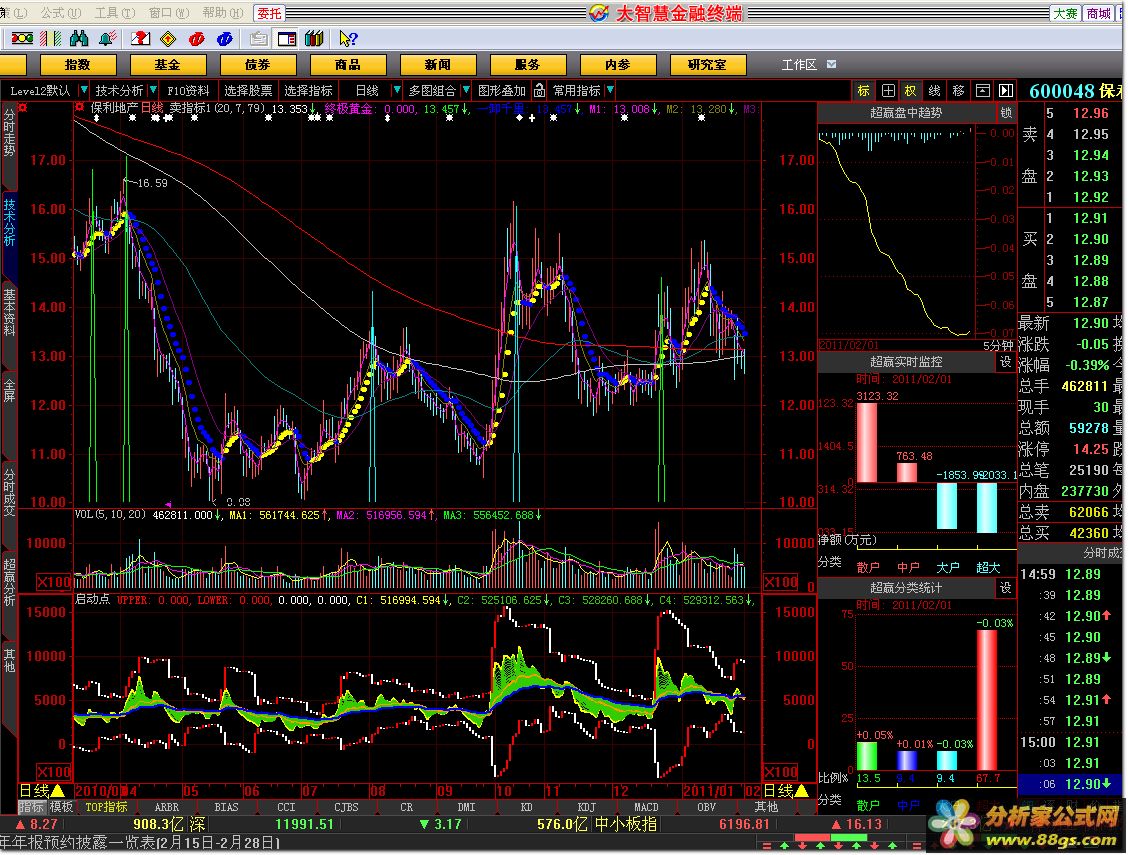The width and height of the screenshot is (1128, 855).
Task: Click the red circular logo icon
Action: click(196, 39)
